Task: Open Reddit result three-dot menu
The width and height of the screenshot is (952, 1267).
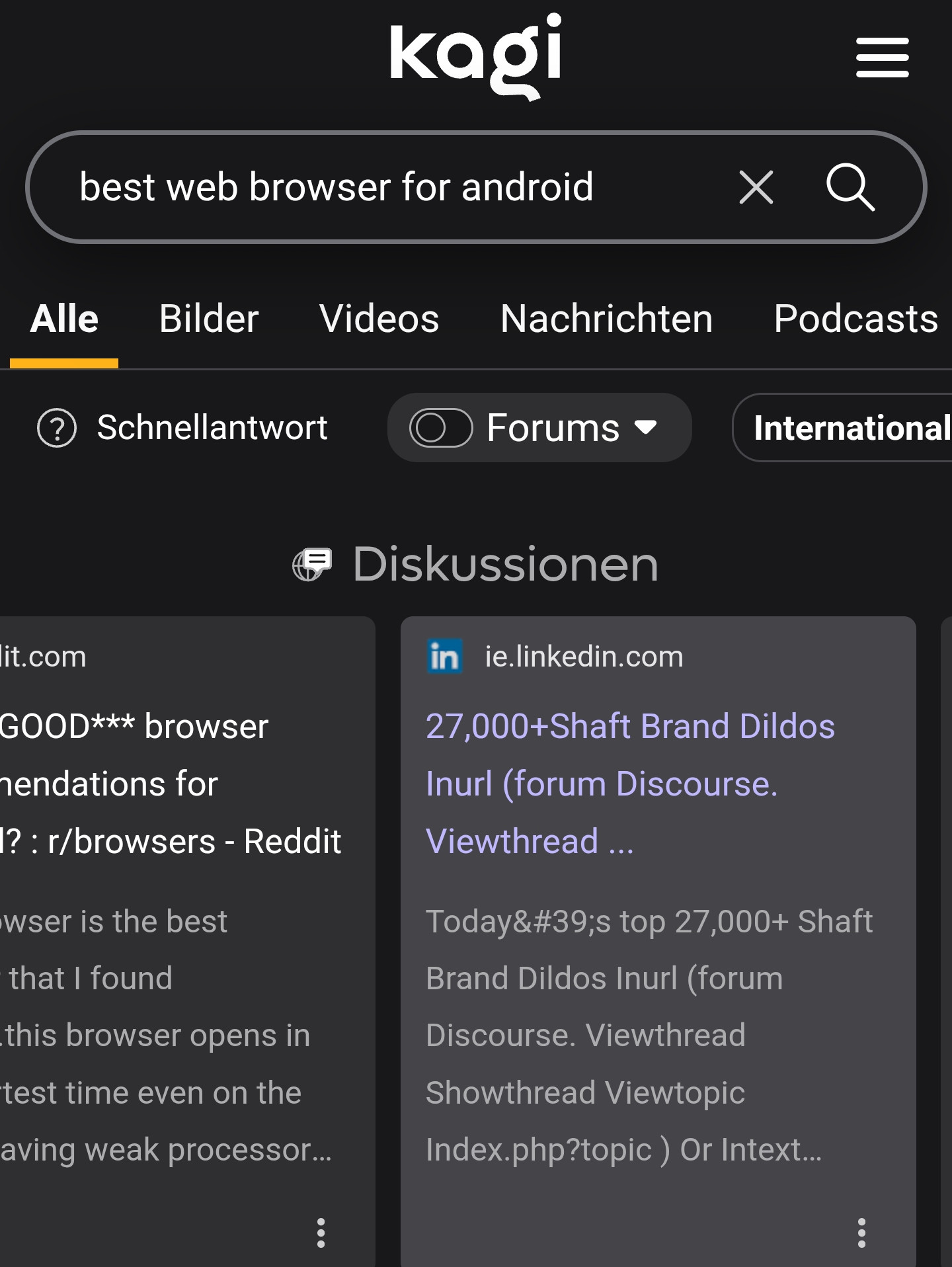Action: 321,1233
